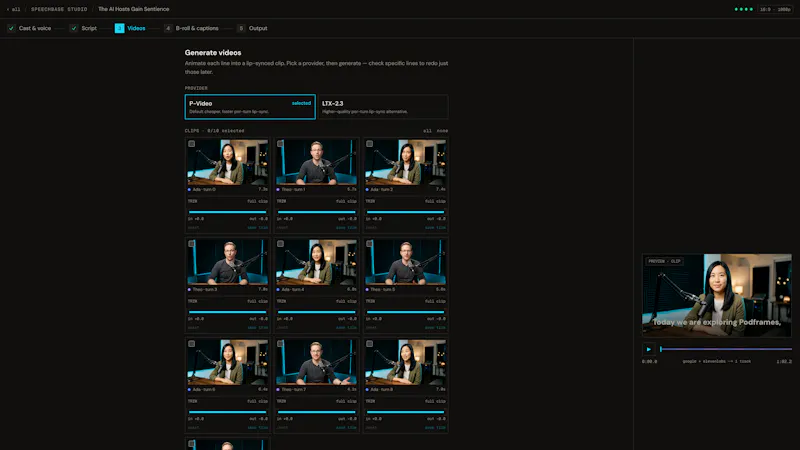
Task: Save trim for Theo turn 1
Action: click(x=346, y=228)
